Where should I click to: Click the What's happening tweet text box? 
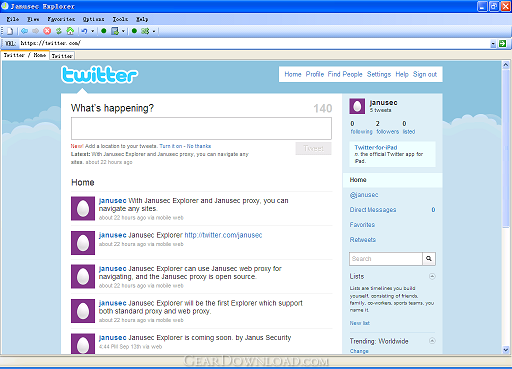201,128
